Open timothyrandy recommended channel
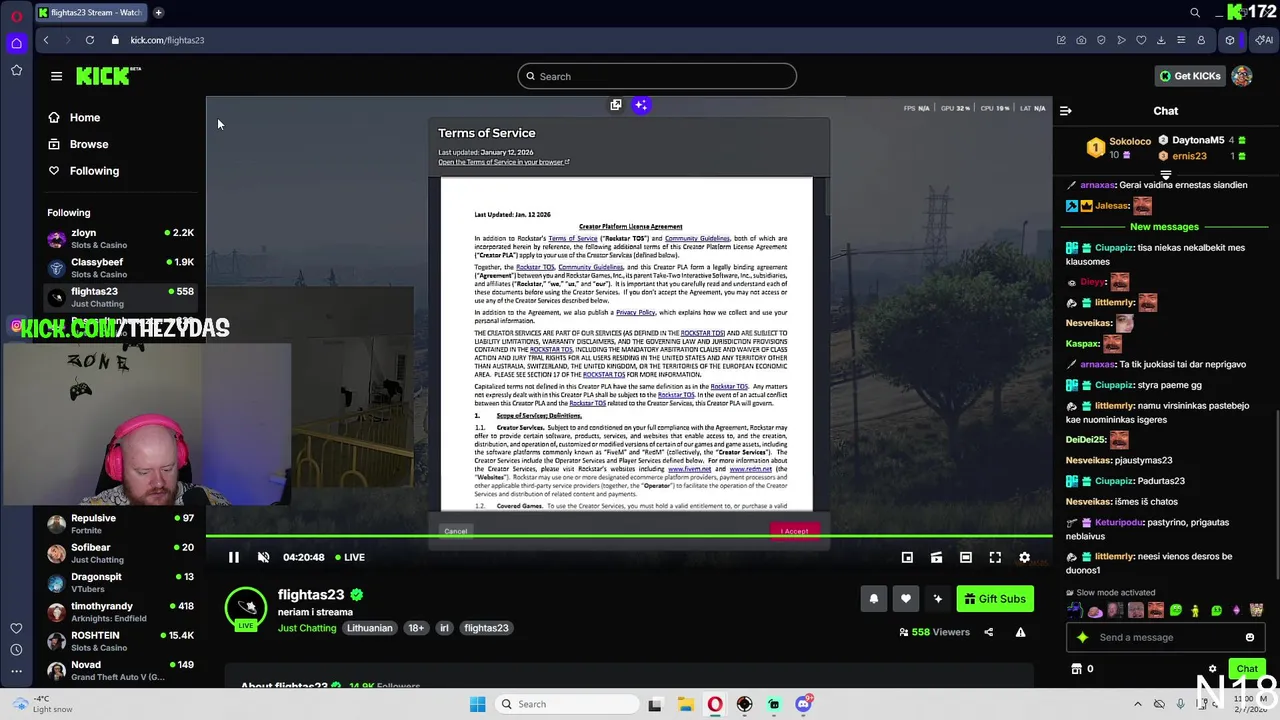This screenshot has height=720, width=1280. pos(120,611)
